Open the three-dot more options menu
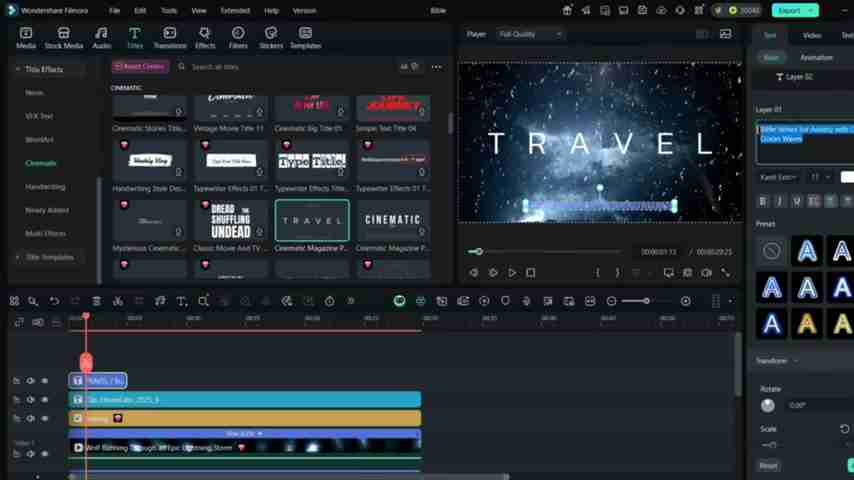The image size is (854, 480). [437, 67]
